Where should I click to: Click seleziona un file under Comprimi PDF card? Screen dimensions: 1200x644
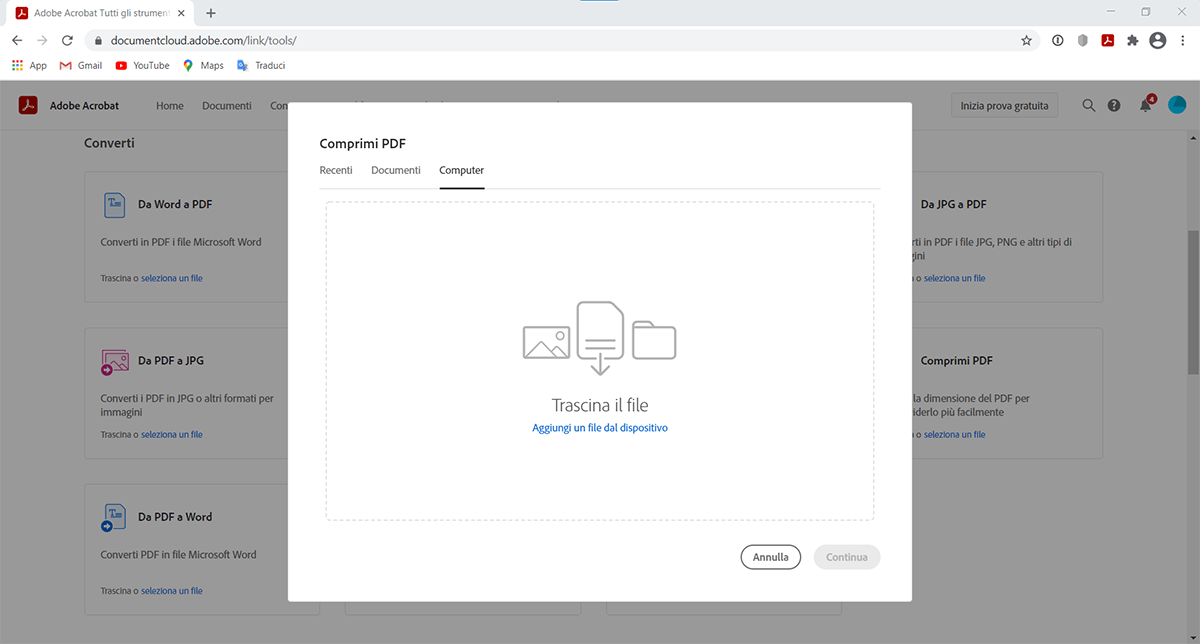pyautogui.click(x=955, y=435)
